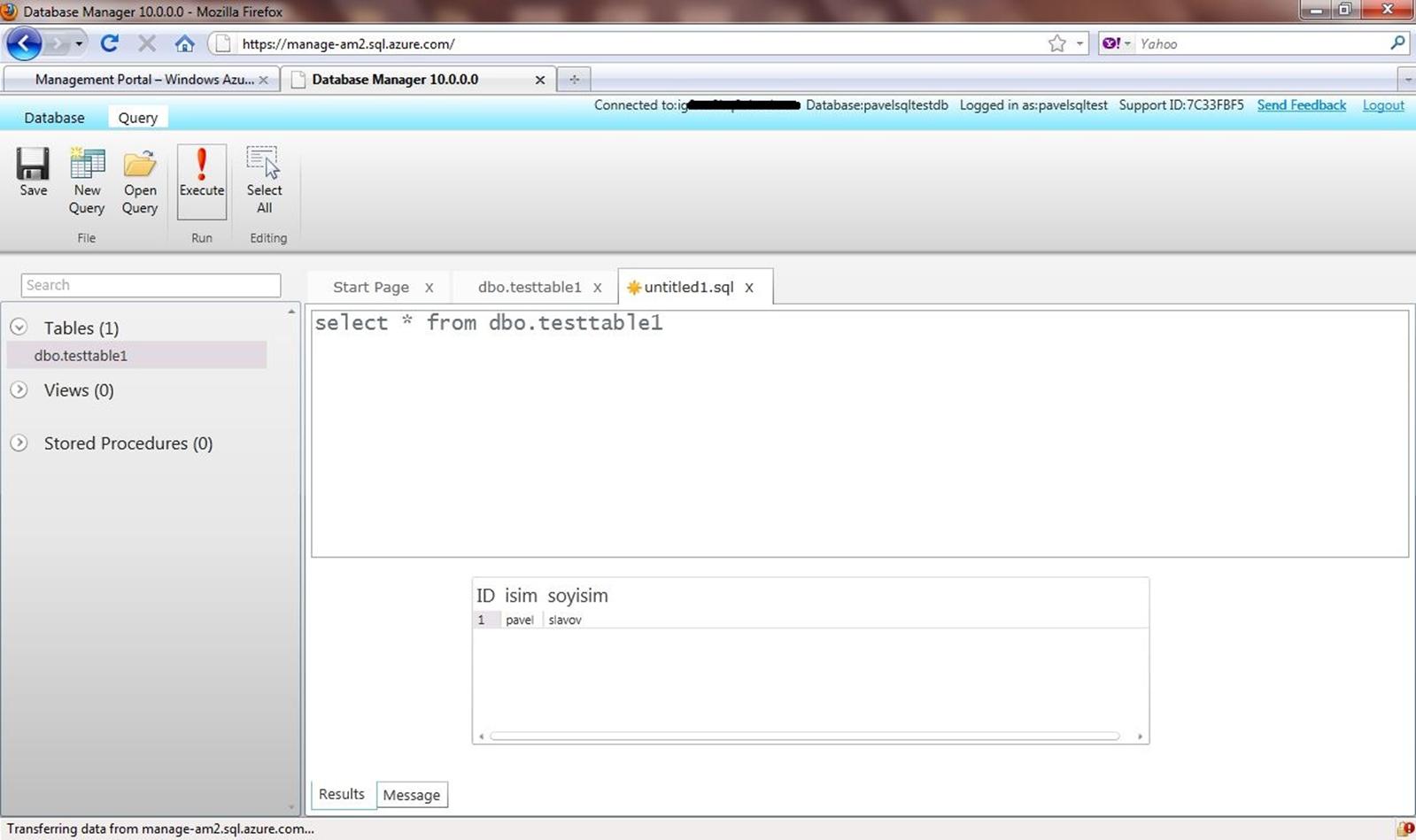The height and width of the screenshot is (840, 1416).
Task: Click the results grid horizontal scrollbar
Action: pos(804,736)
